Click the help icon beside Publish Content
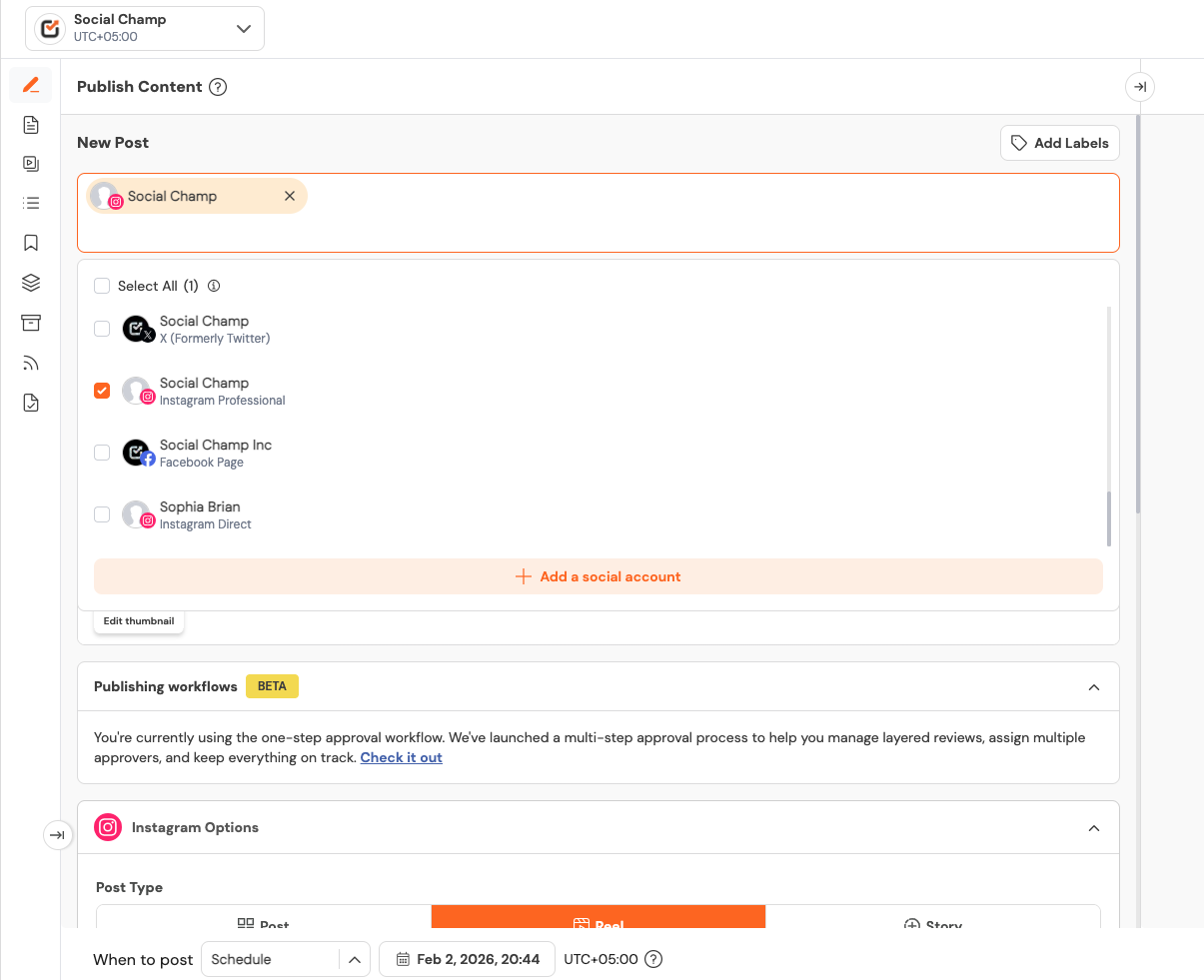This screenshot has height=980, width=1204. 218,87
